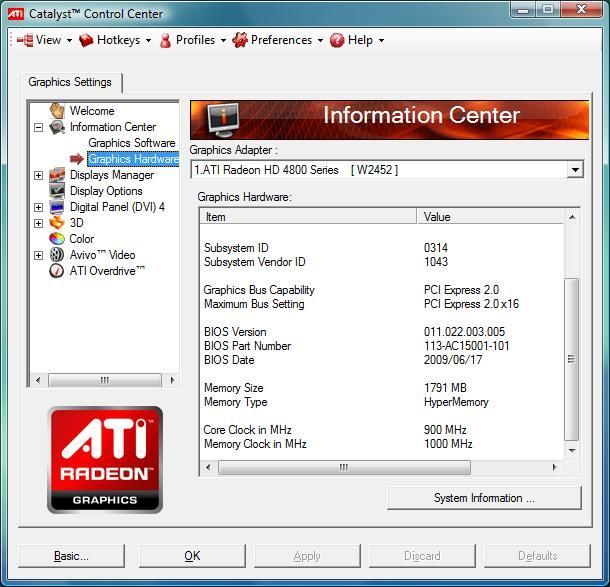Click the View menu dropdown arrow
Image resolution: width=610 pixels, height=587 pixels.
point(69,40)
